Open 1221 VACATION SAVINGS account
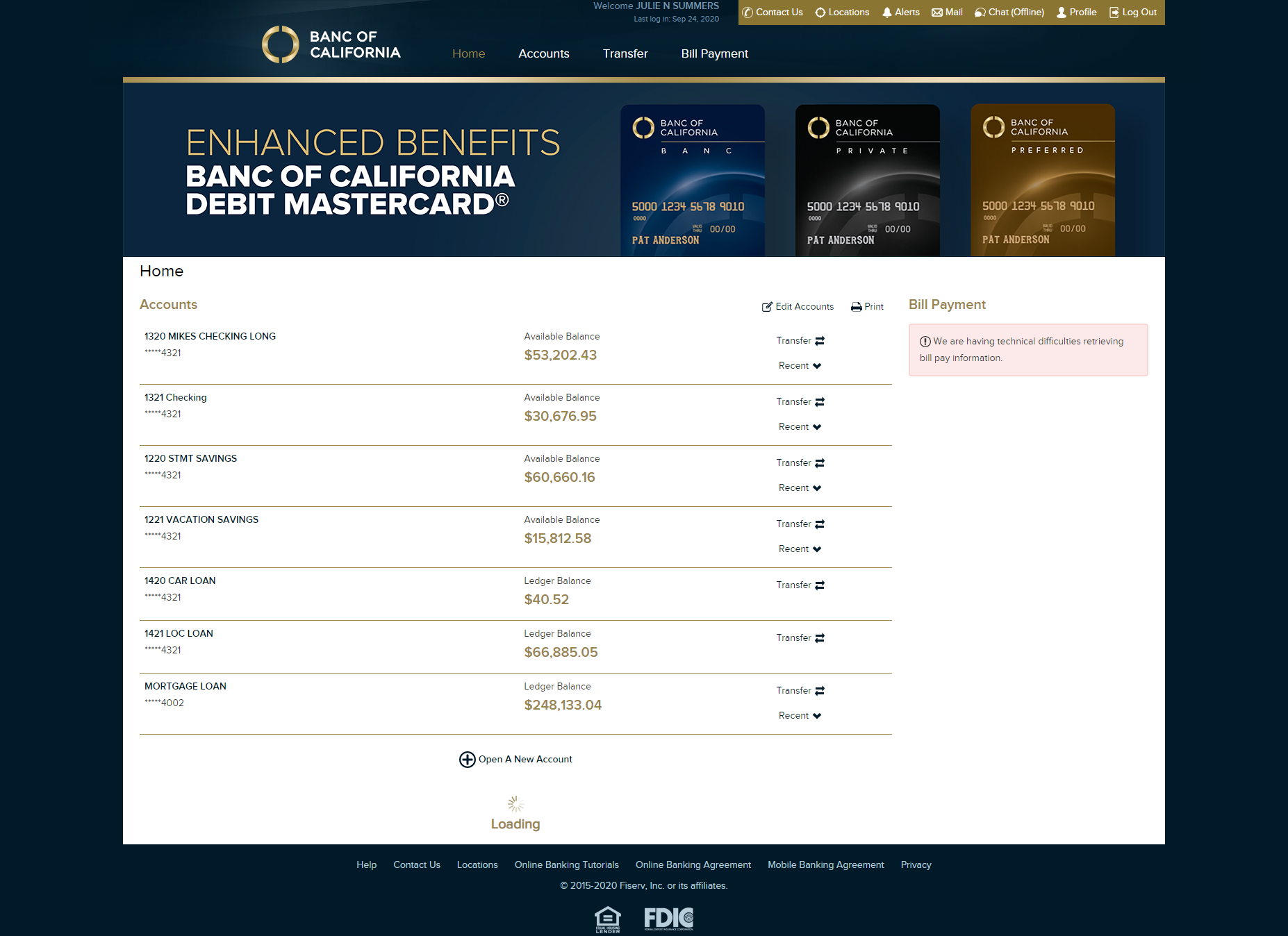 (x=201, y=519)
